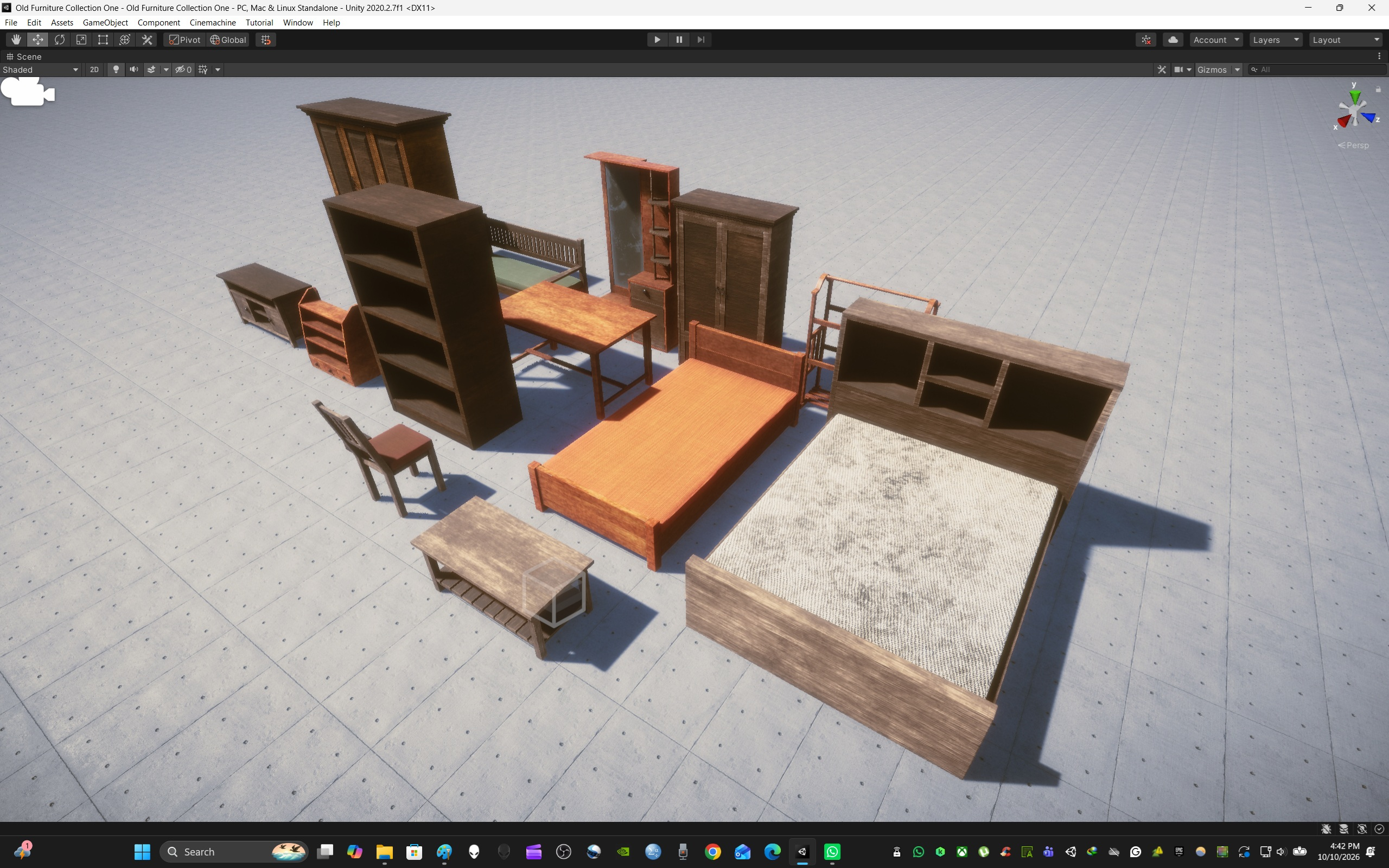Open scene component editor tools

pyautogui.click(x=1162, y=69)
